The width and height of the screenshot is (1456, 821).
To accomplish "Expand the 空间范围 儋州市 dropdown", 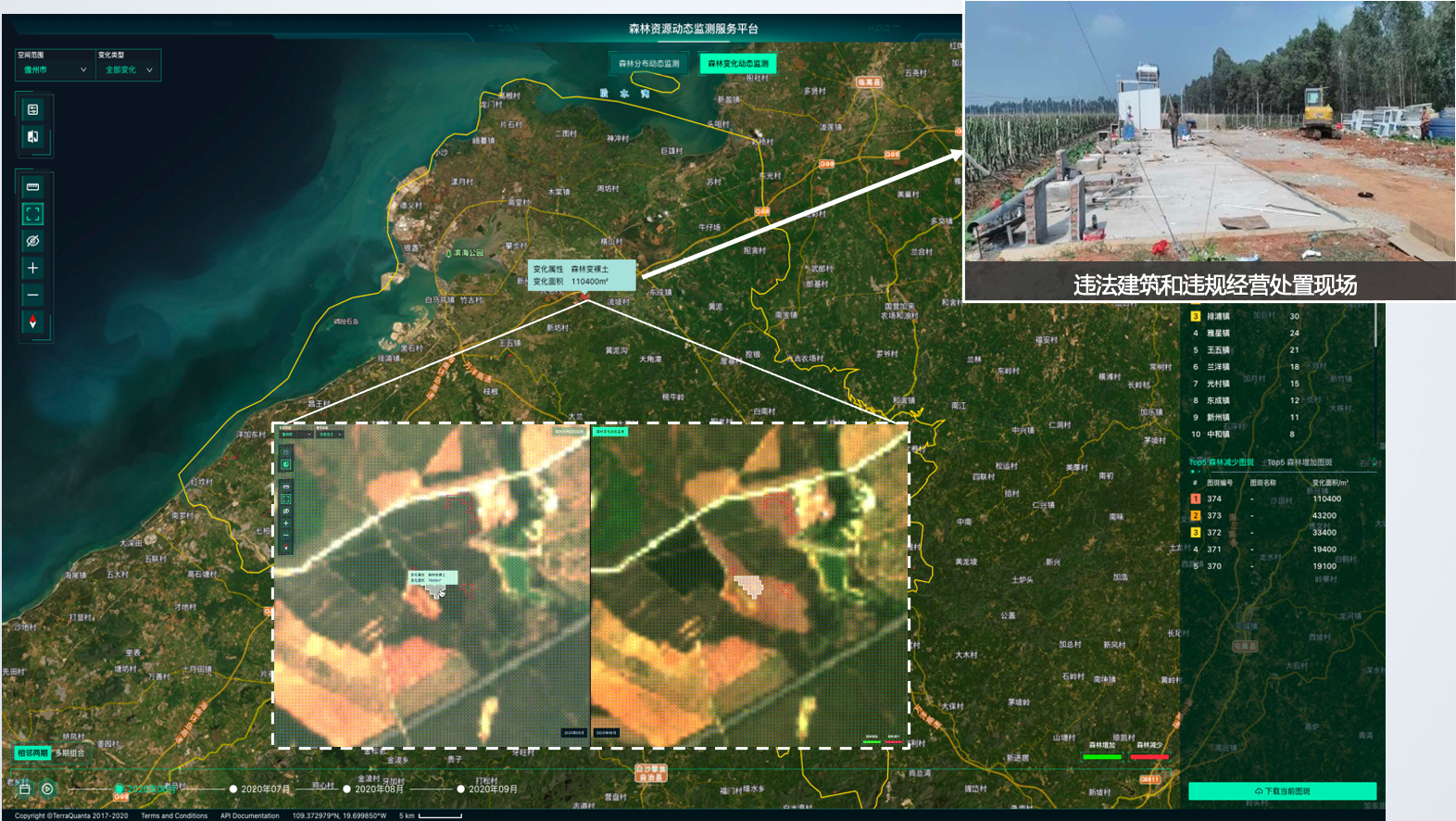I will coord(54,69).
